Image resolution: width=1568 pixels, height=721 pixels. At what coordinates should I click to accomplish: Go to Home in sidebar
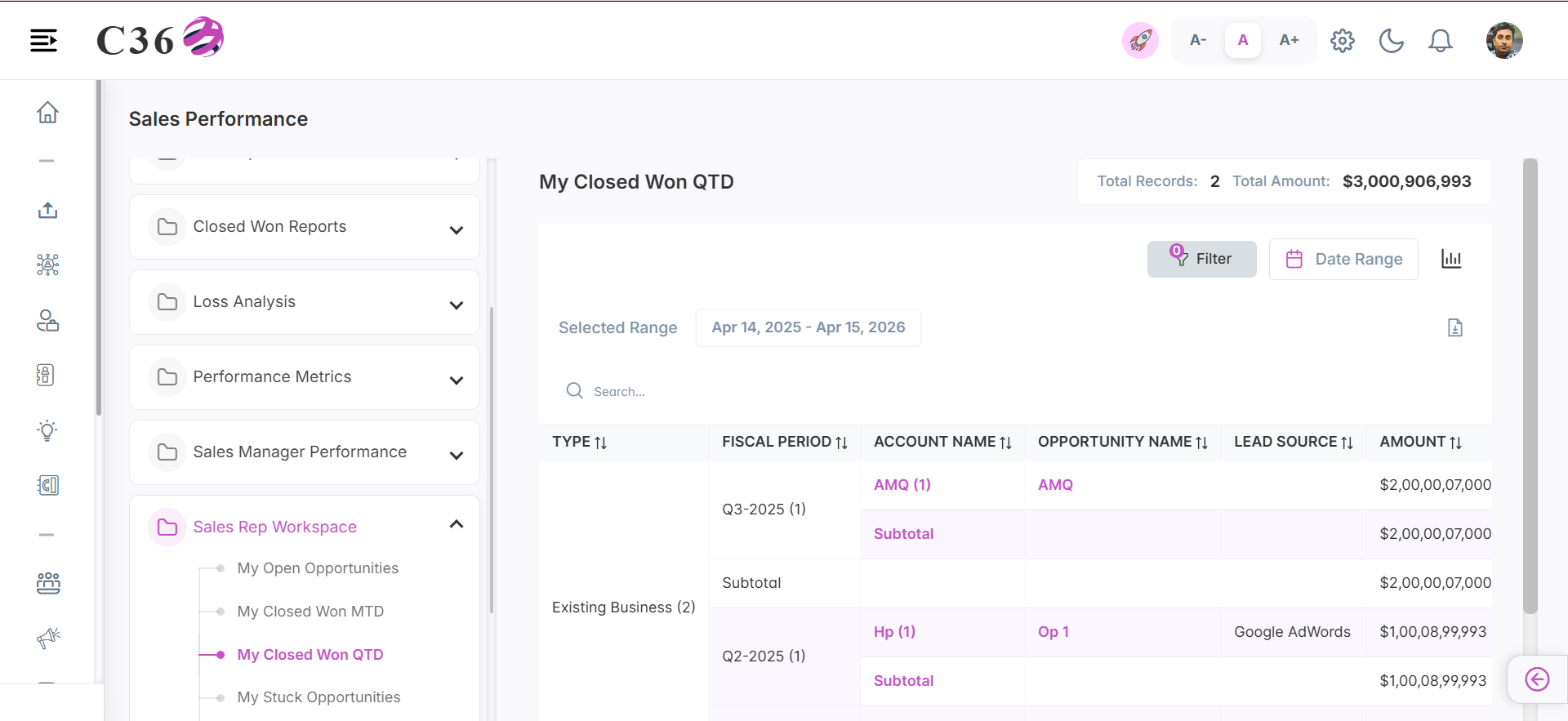[47, 112]
